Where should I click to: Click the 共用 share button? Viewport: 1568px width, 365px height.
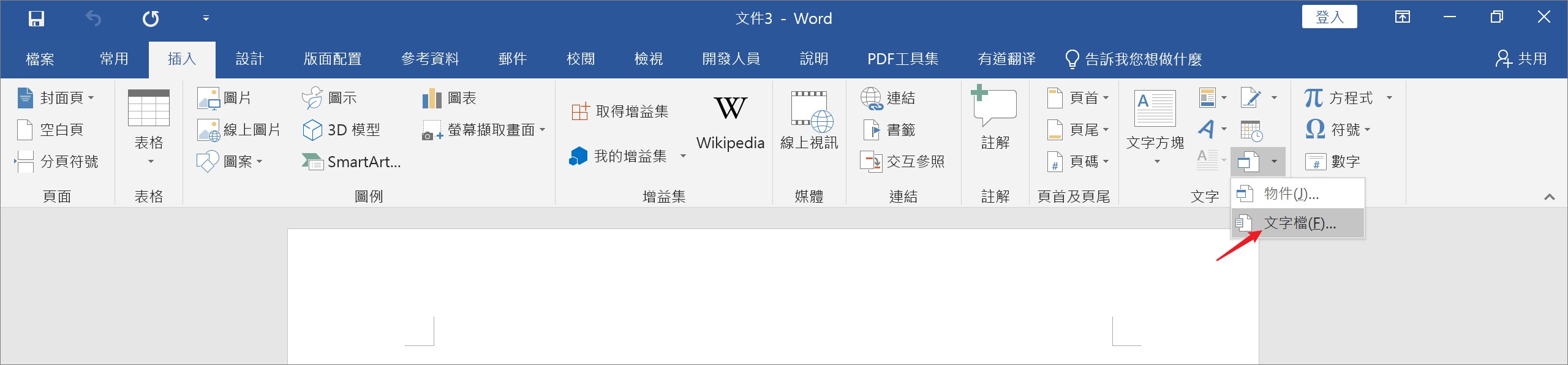coord(1521,59)
